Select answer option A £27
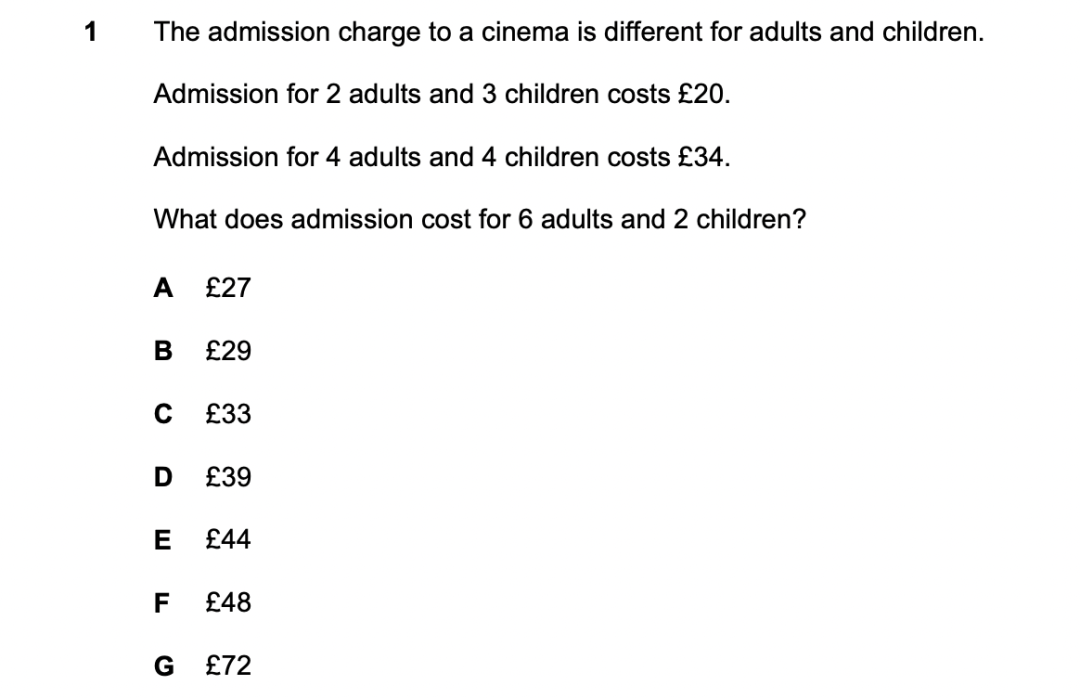The height and width of the screenshot is (698, 1080). [x=202, y=287]
